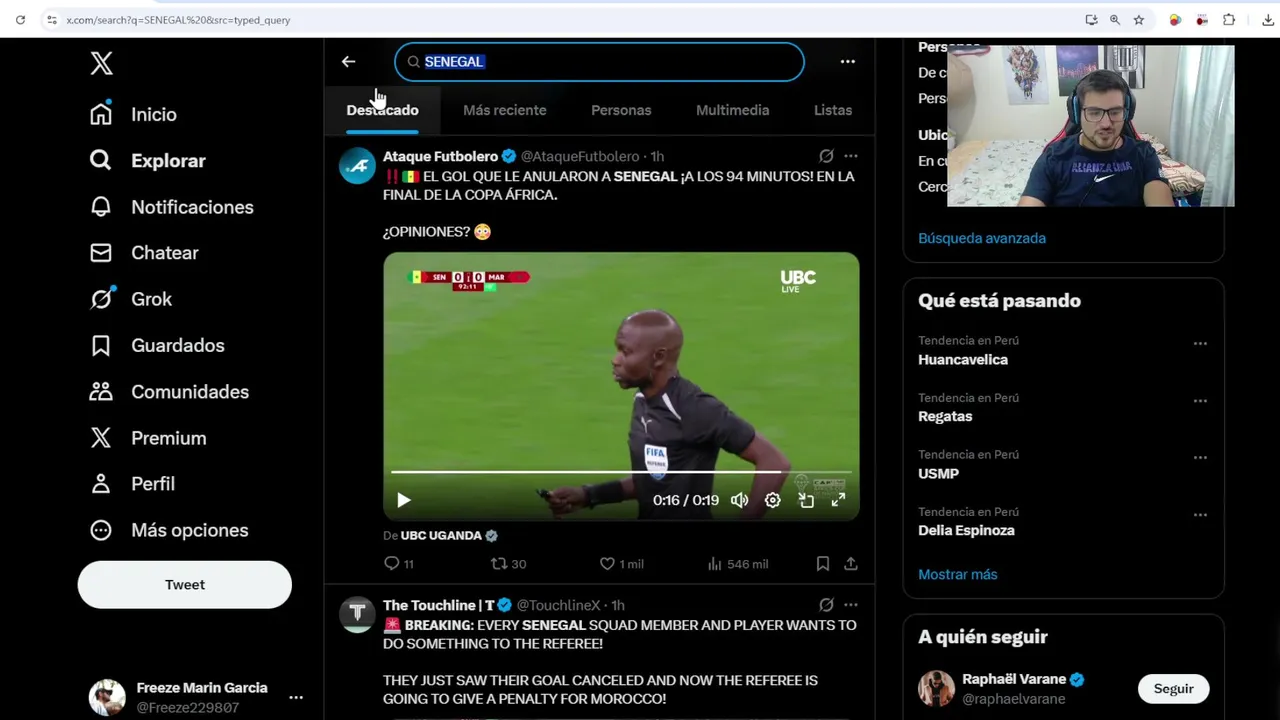View stats for 546 mil views
Screen dimensions: 1280x720
[x=737, y=564]
